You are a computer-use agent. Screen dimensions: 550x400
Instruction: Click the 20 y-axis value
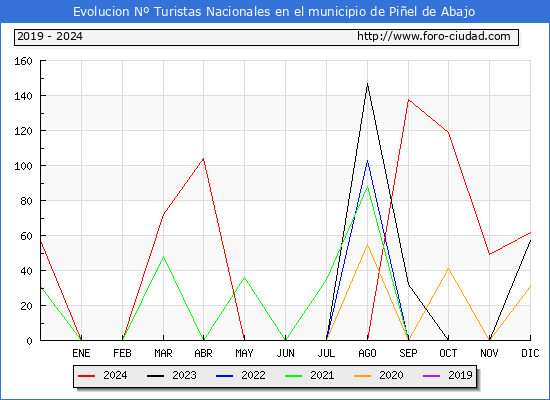pyautogui.click(x=26, y=306)
